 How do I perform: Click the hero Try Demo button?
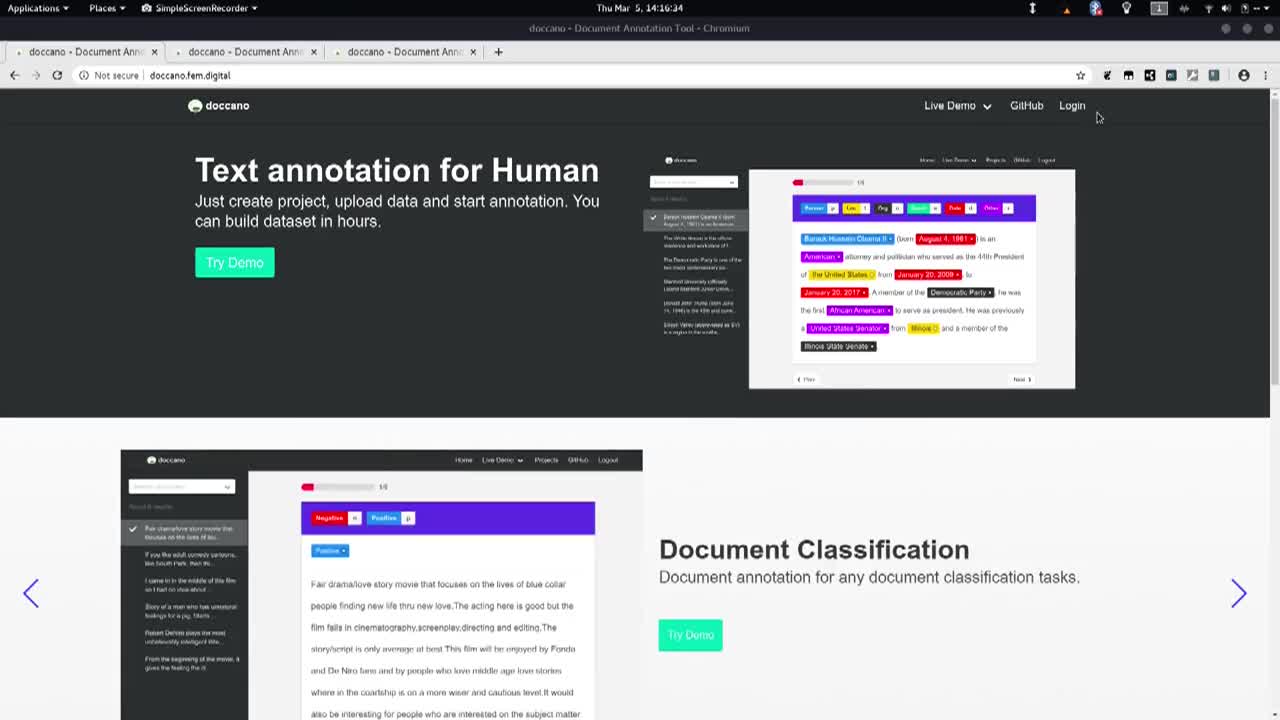pos(234,262)
